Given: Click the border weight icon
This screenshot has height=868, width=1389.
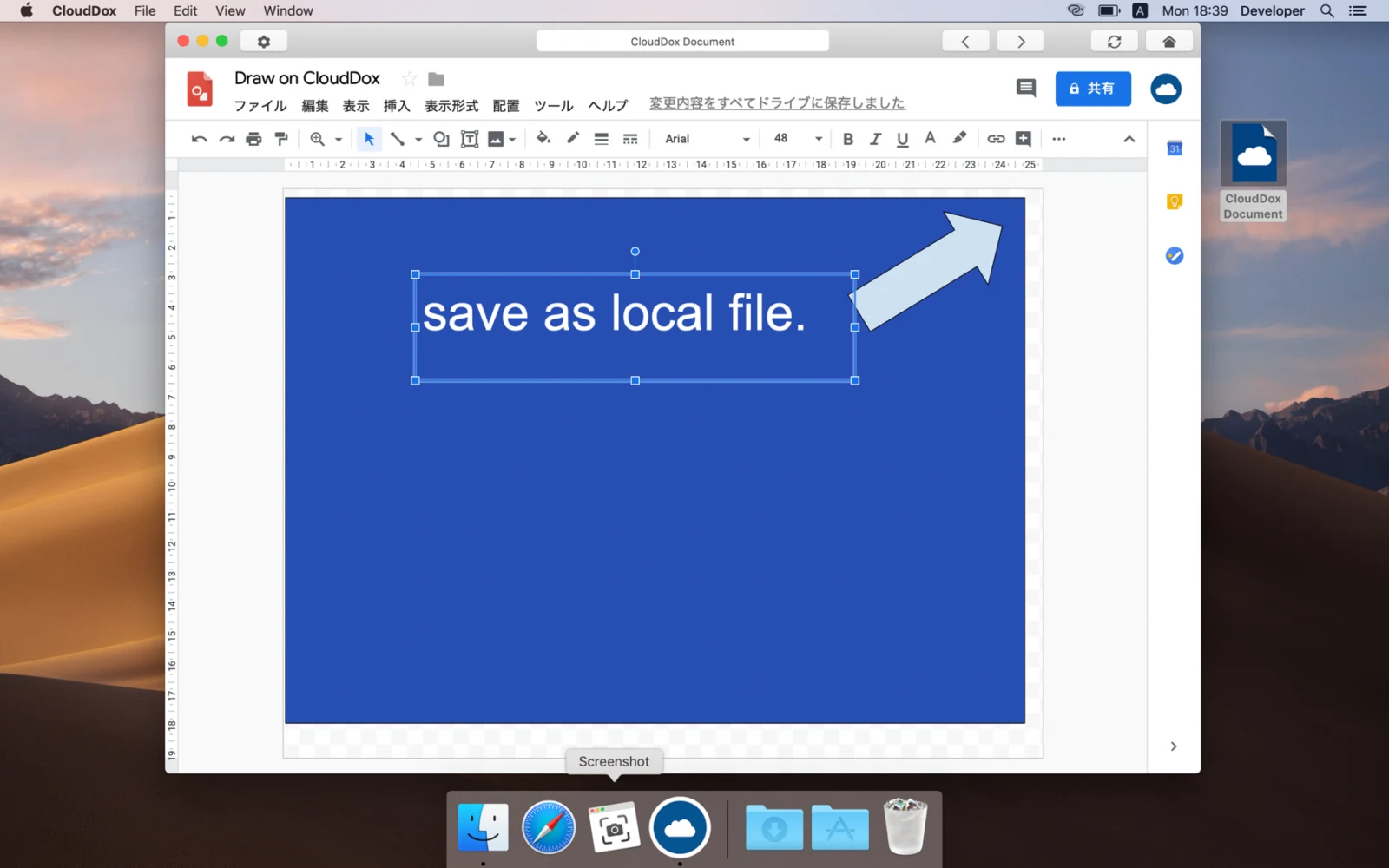Looking at the screenshot, I should (x=601, y=139).
